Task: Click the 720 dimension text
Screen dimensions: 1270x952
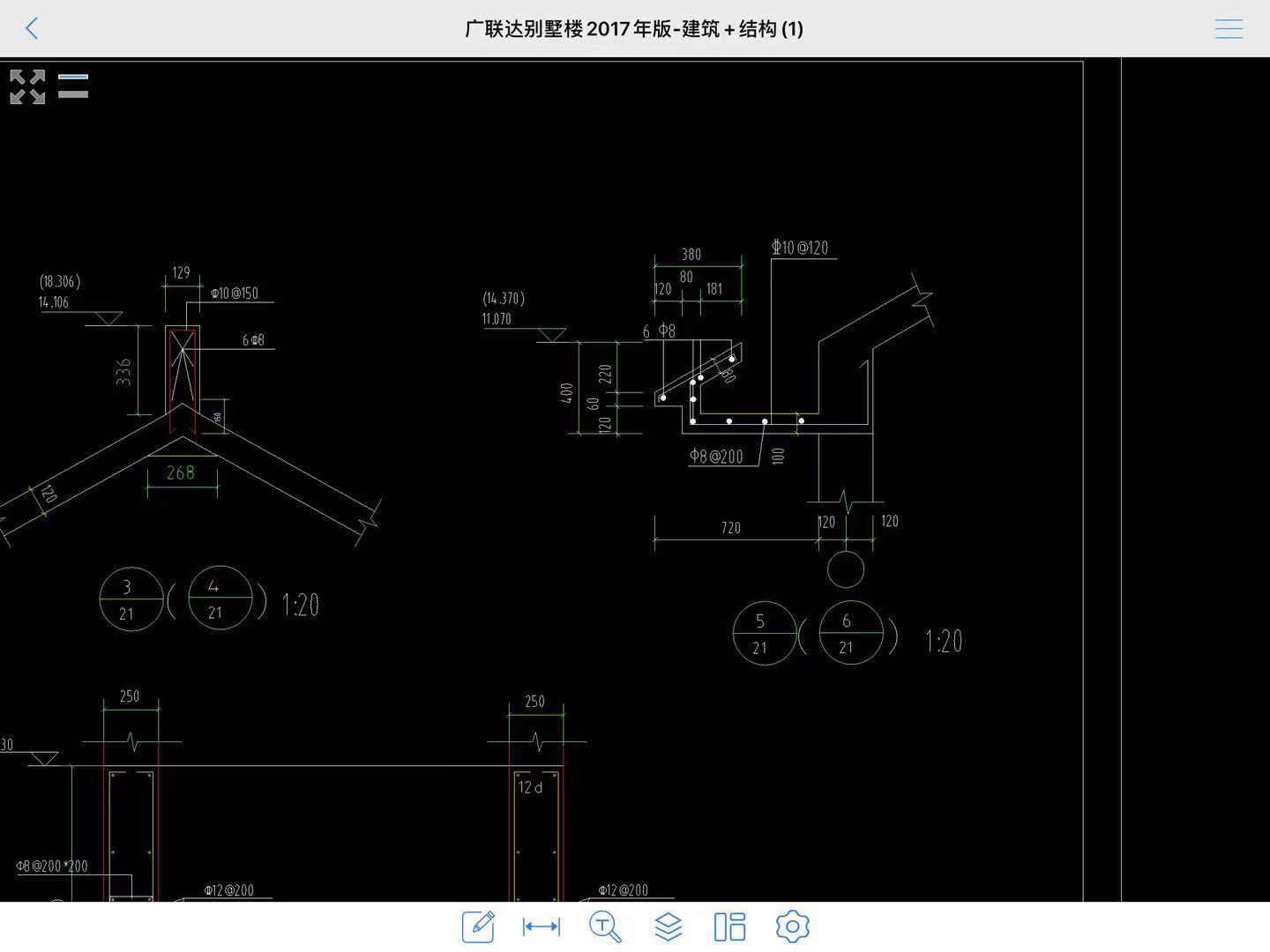Action: [x=731, y=528]
